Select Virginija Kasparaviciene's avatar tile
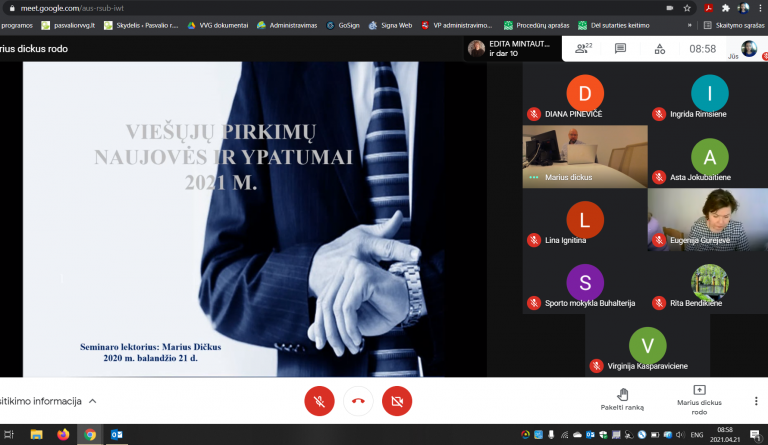This screenshot has height=445, width=768. click(648, 346)
